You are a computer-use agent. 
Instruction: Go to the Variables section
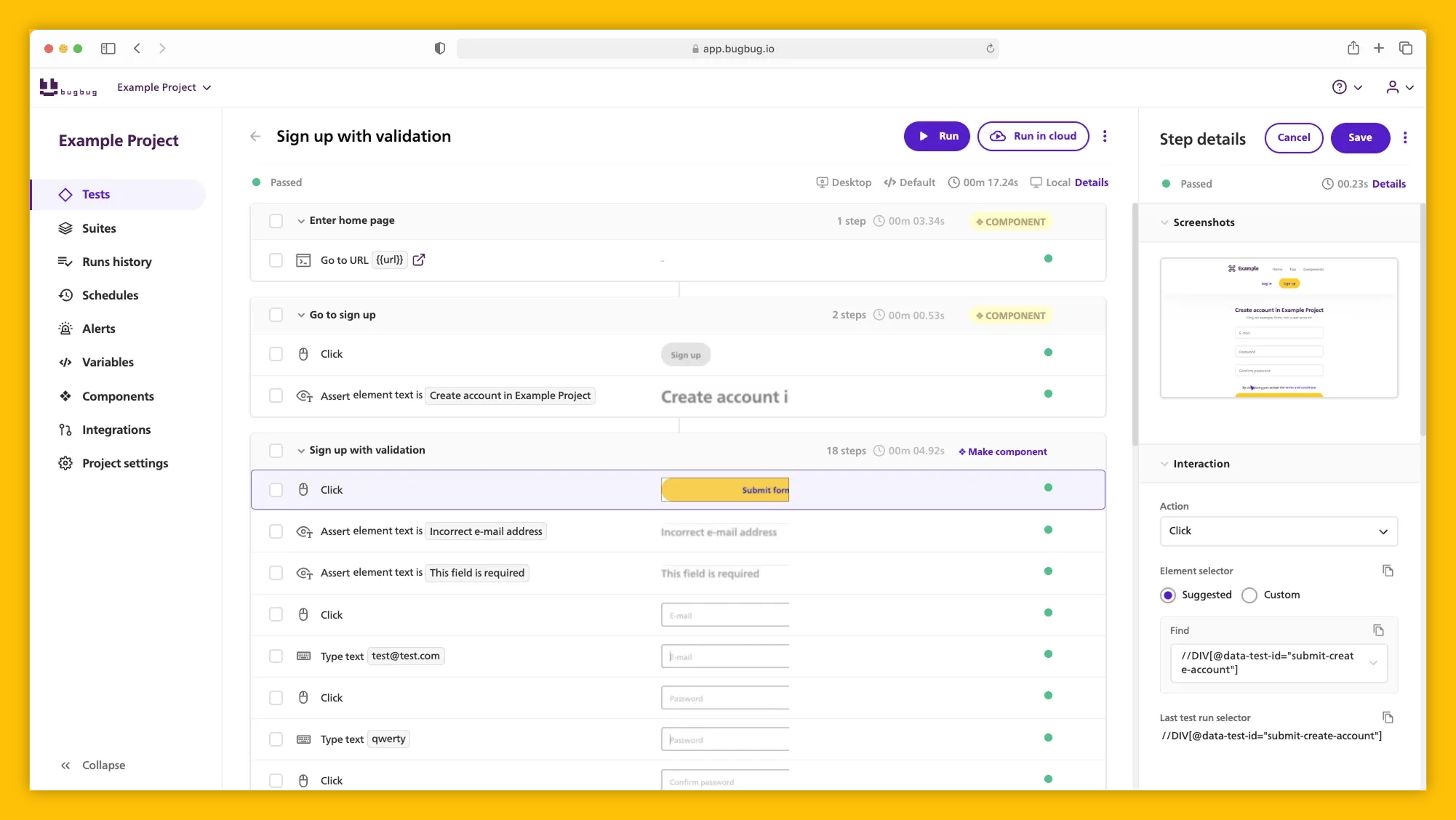pos(108,362)
